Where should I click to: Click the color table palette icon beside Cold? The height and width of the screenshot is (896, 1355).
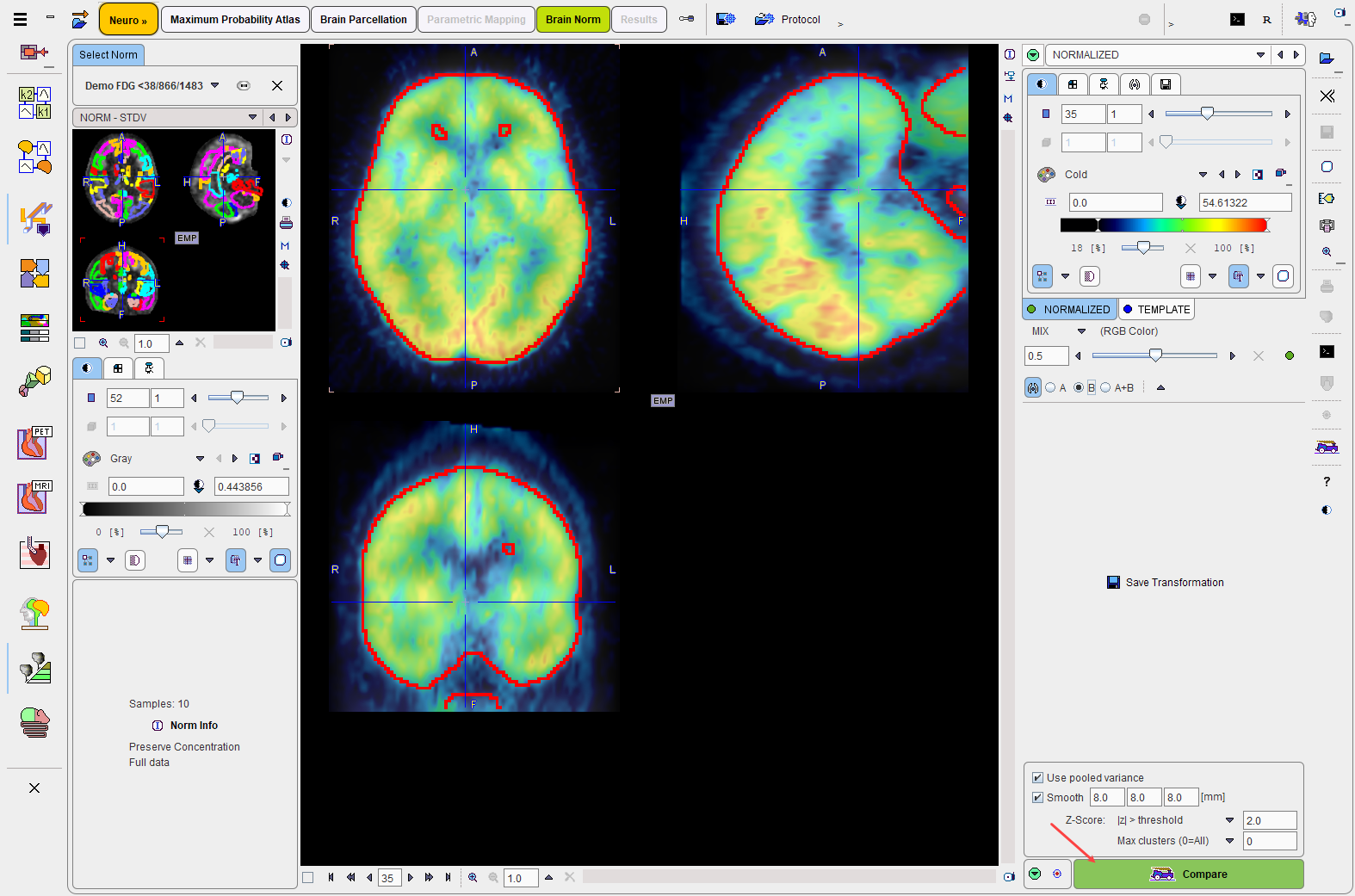[x=1046, y=175]
